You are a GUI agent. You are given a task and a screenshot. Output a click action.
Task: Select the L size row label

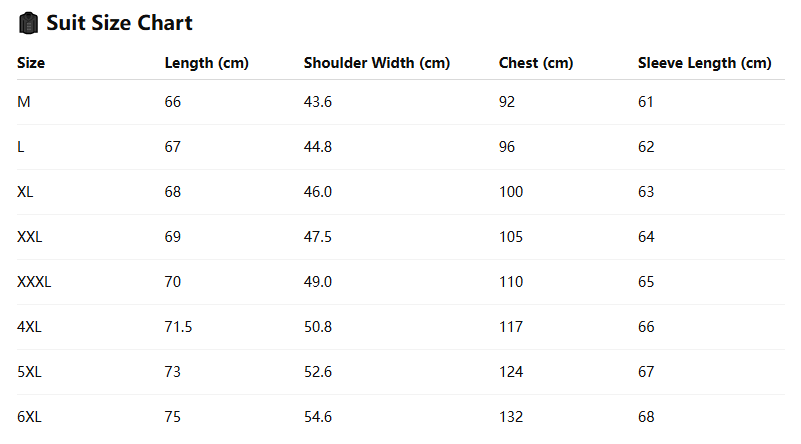(x=20, y=147)
